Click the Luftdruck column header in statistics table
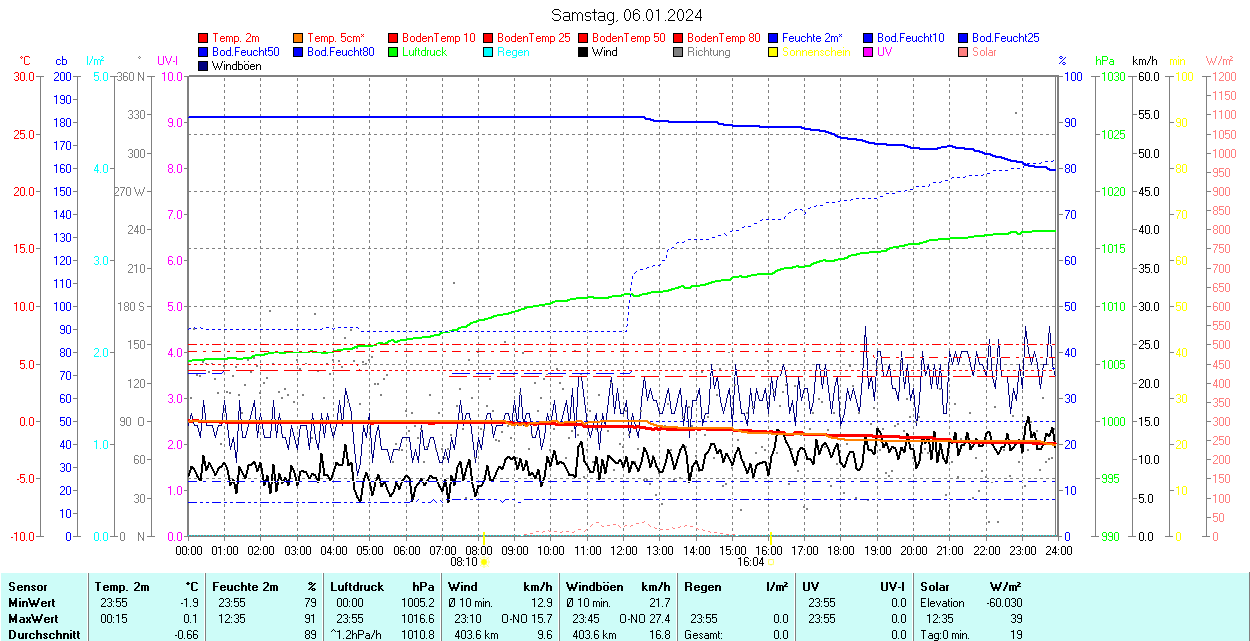This screenshot has width=1250, height=641. (x=357, y=587)
